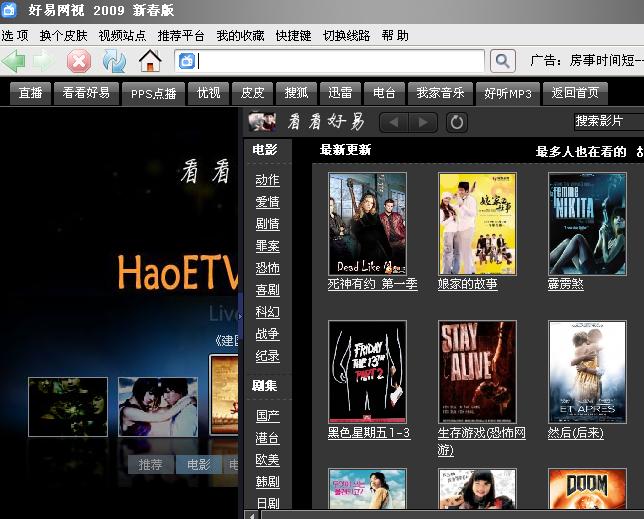Click the green back arrow icon

coord(14,61)
